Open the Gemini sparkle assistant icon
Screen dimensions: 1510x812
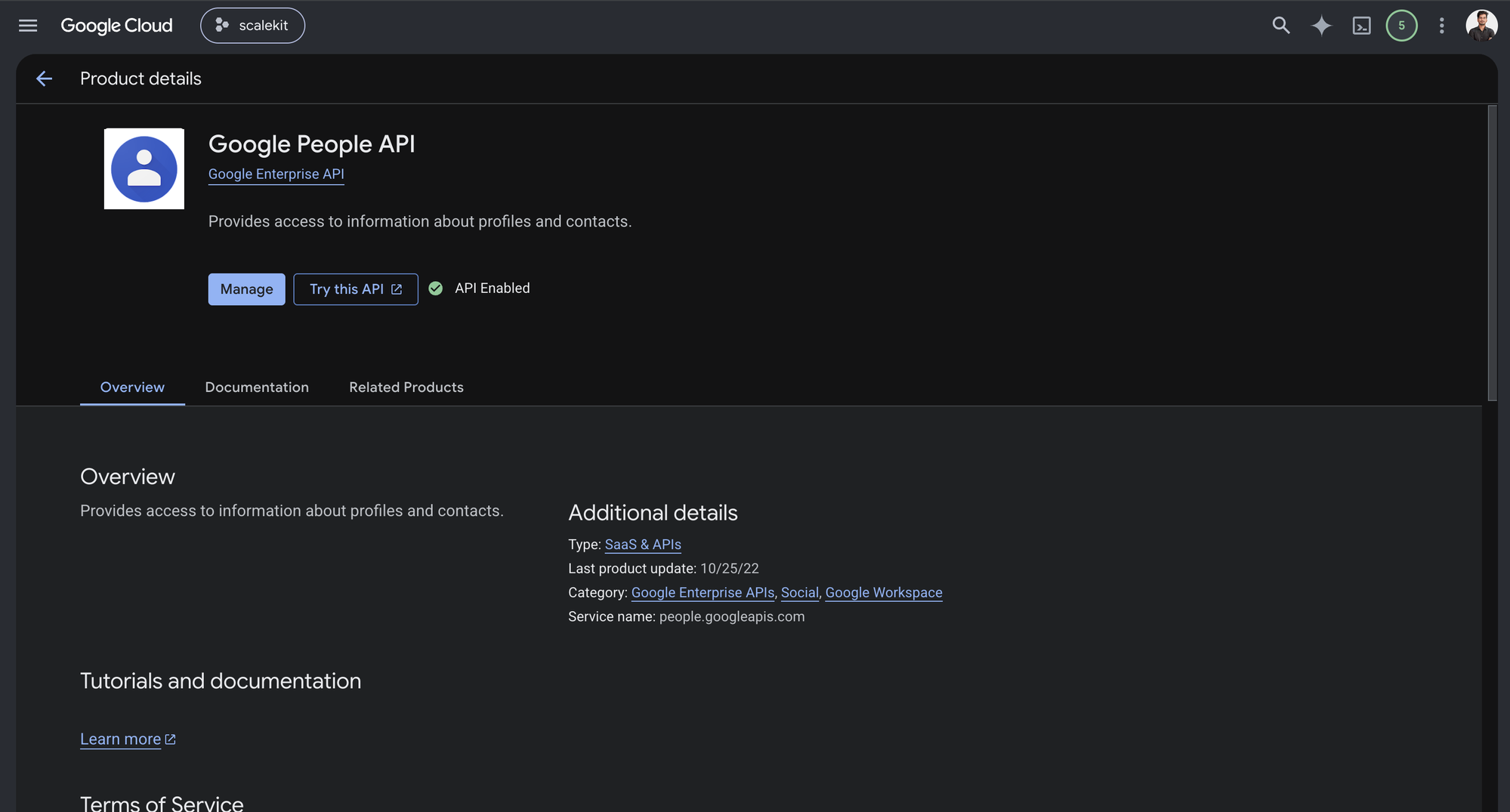1321,26
